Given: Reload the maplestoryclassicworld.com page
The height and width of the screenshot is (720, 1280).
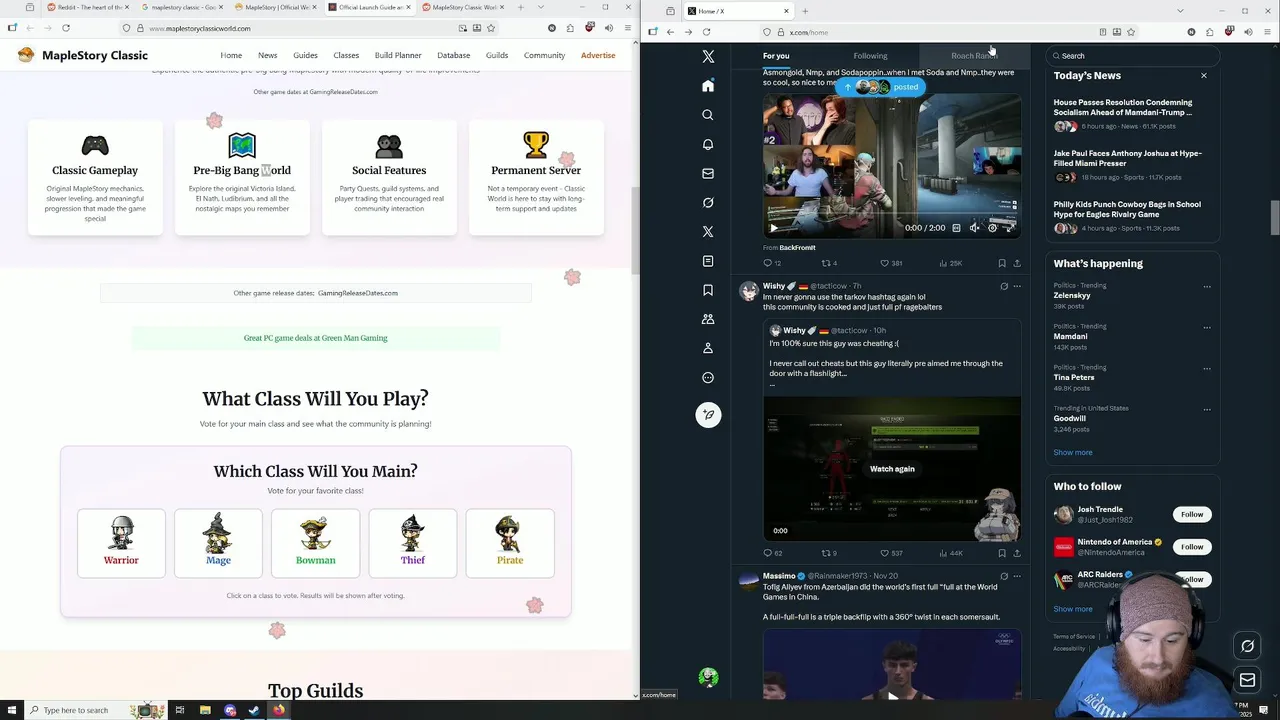Looking at the screenshot, I should point(65,28).
